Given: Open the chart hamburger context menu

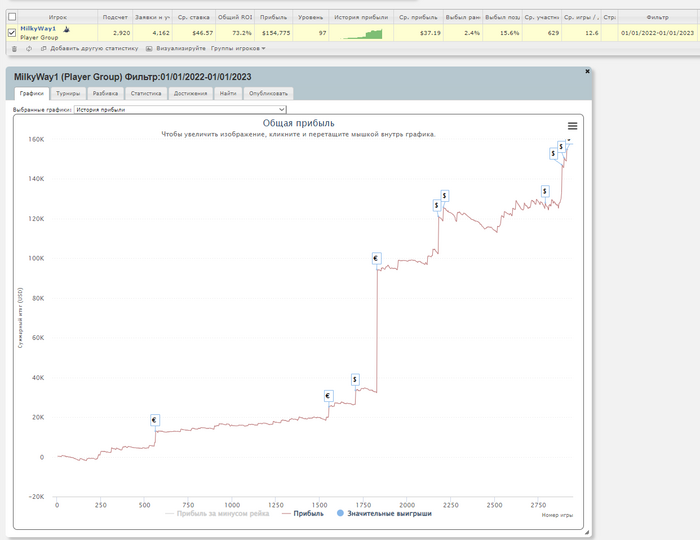Looking at the screenshot, I should point(572,126).
